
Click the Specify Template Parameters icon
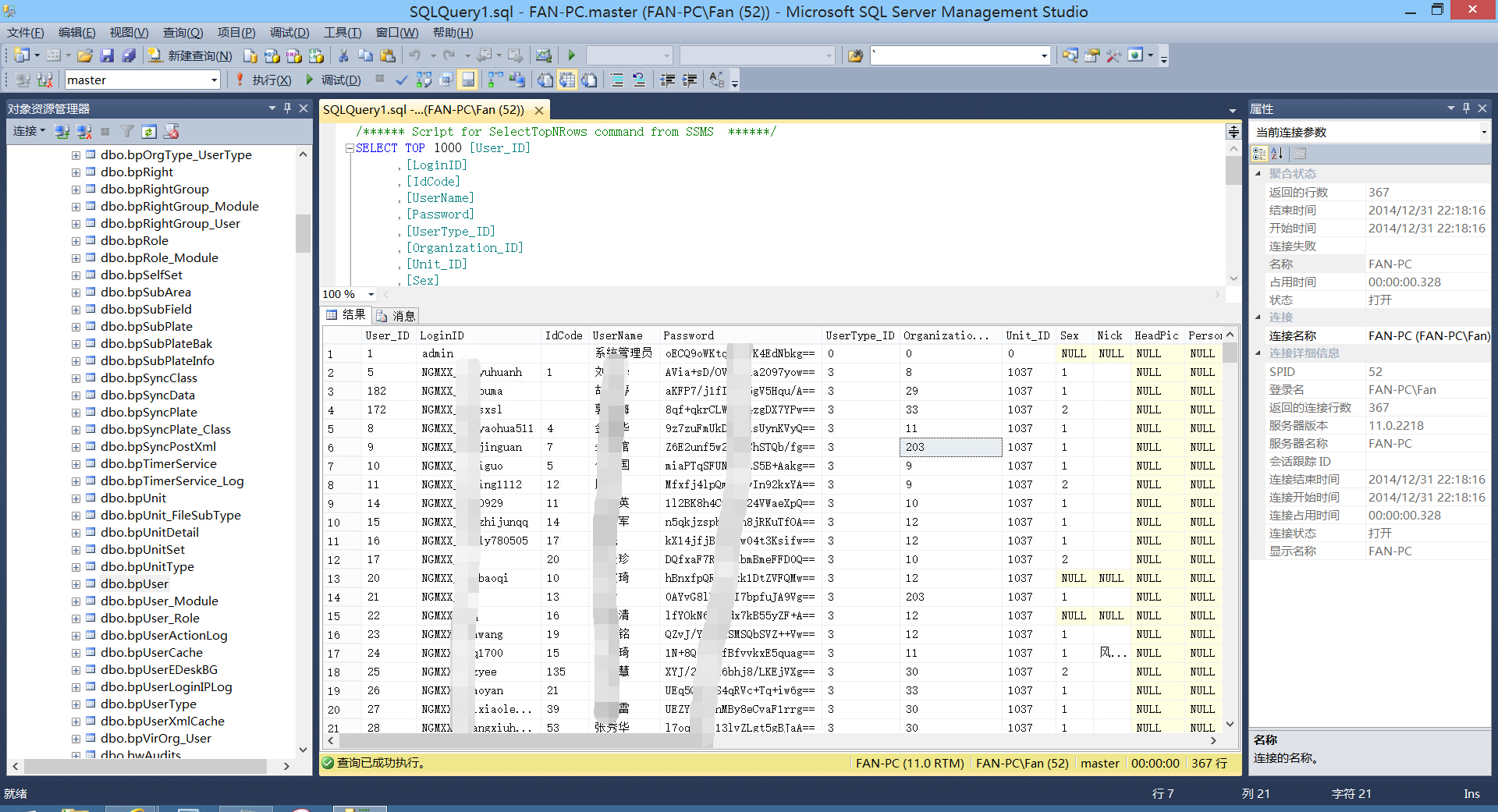point(717,80)
